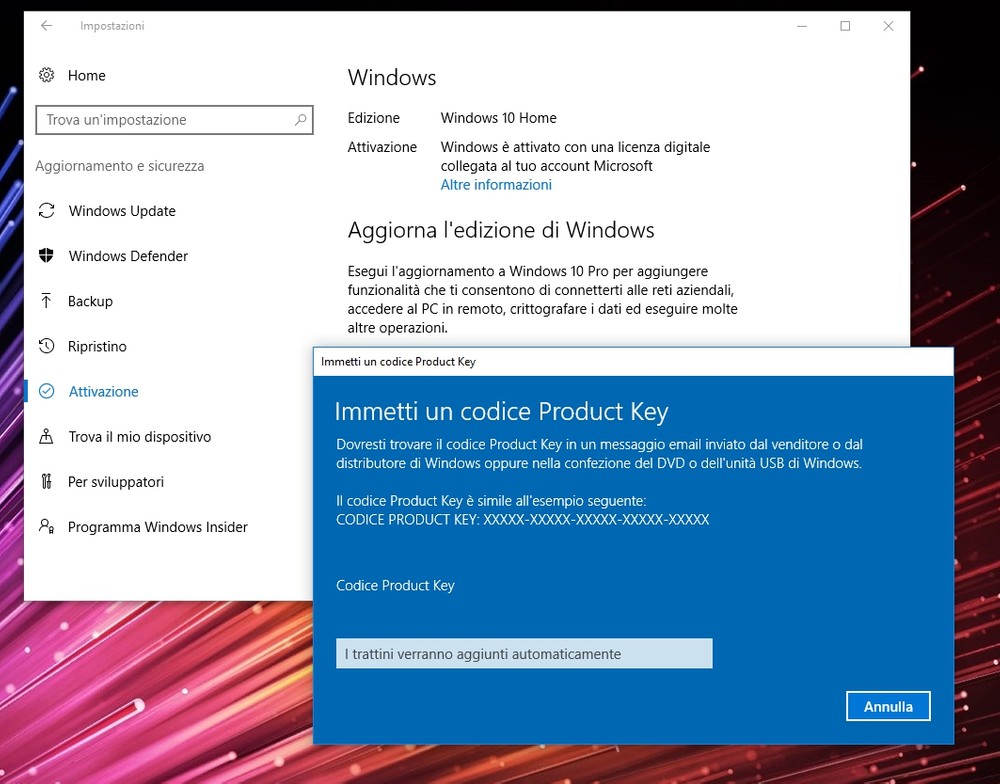Screen dimensions: 1000x784
Task: Select Attivazione in the sidebar
Action: (103, 392)
